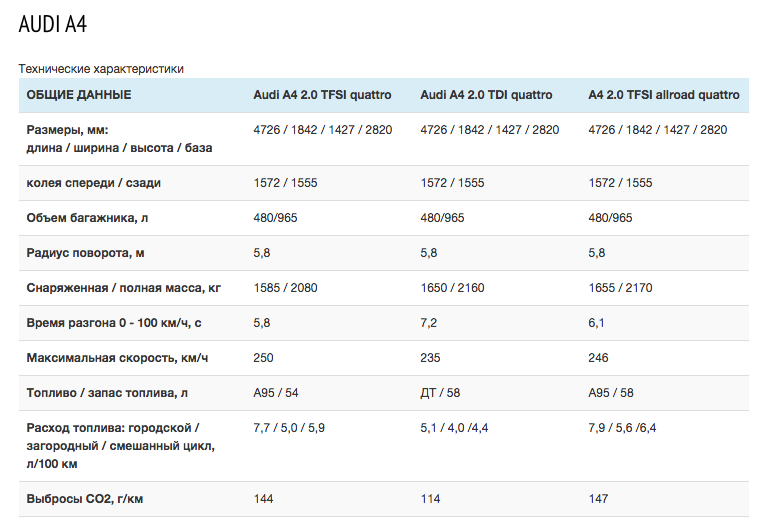
Task: Select the 'Радиус поворота, м' row label
Action: pyautogui.click(x=85, y=253)
